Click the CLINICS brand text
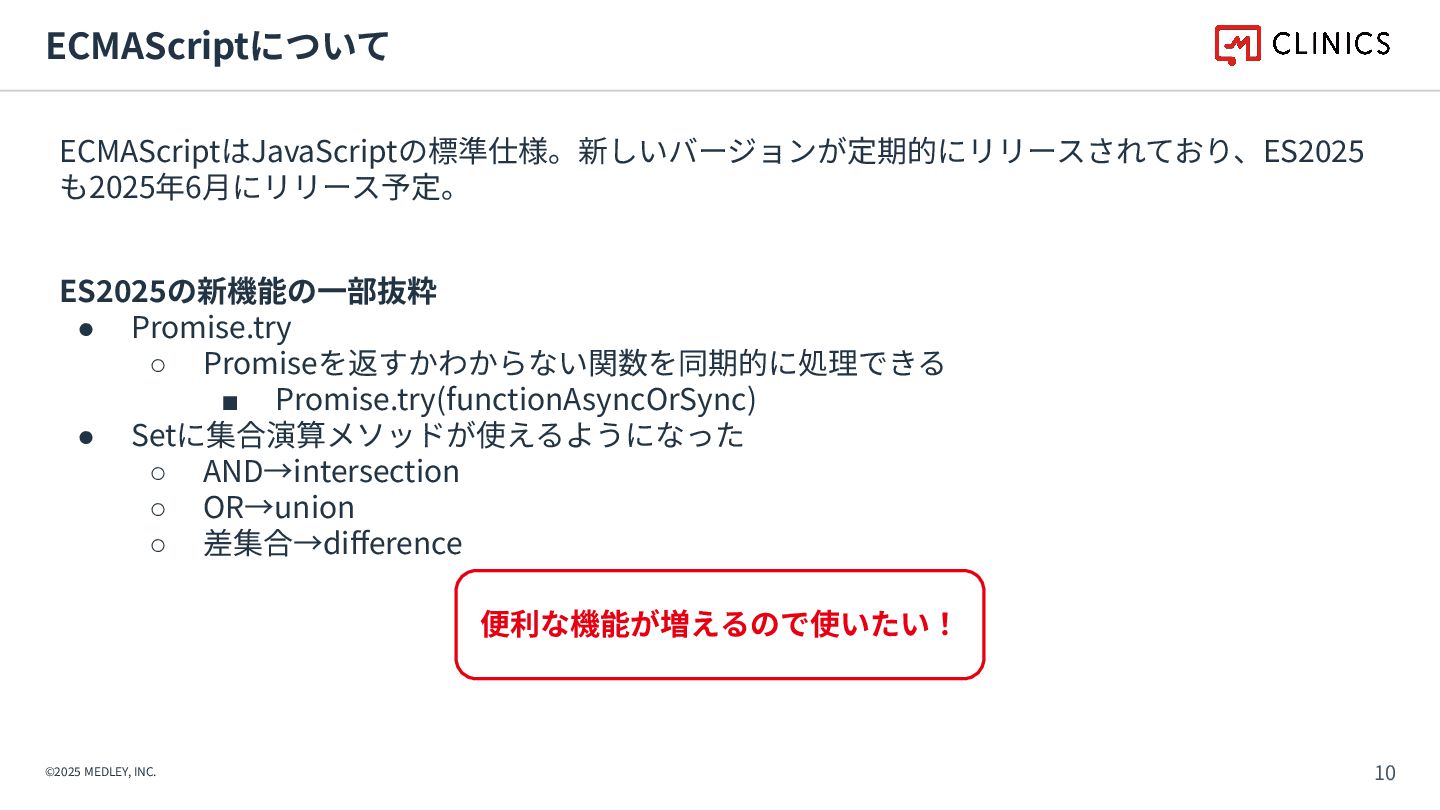The image size is (1440, 810). point(1332,44)
